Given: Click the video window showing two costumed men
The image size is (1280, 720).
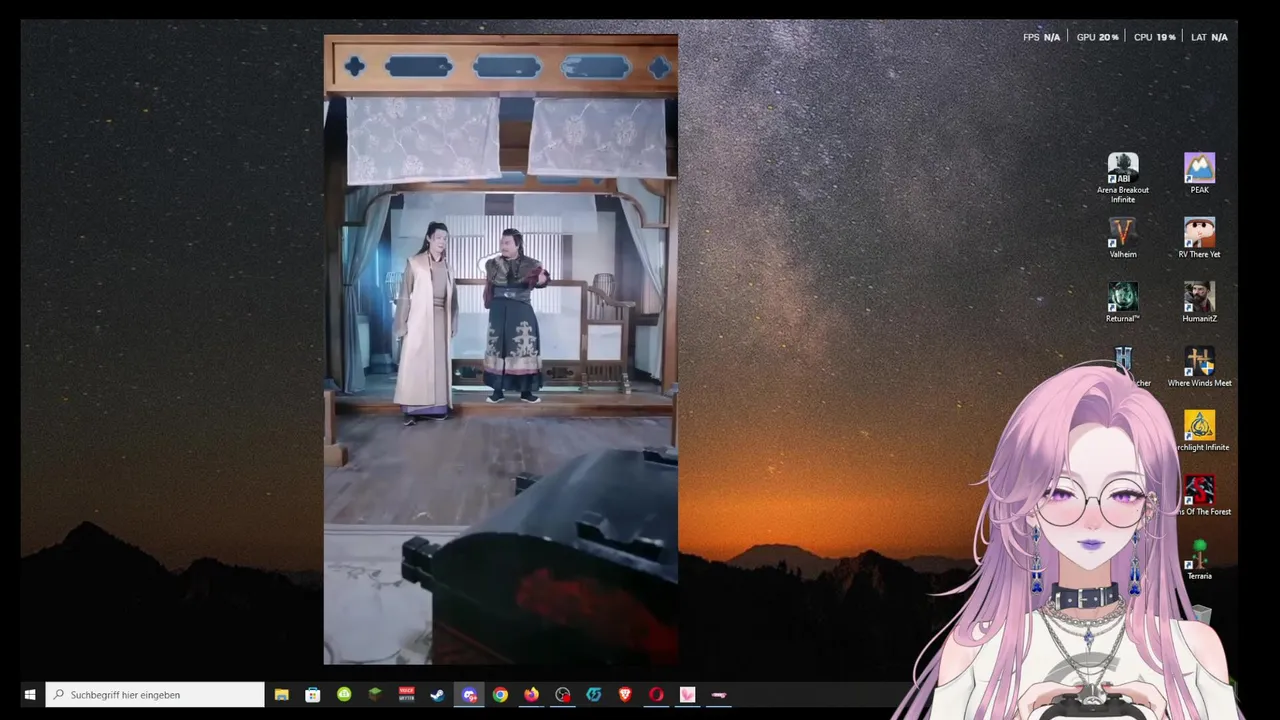Looking at the screenshot, I should click(x=500, y=350).
